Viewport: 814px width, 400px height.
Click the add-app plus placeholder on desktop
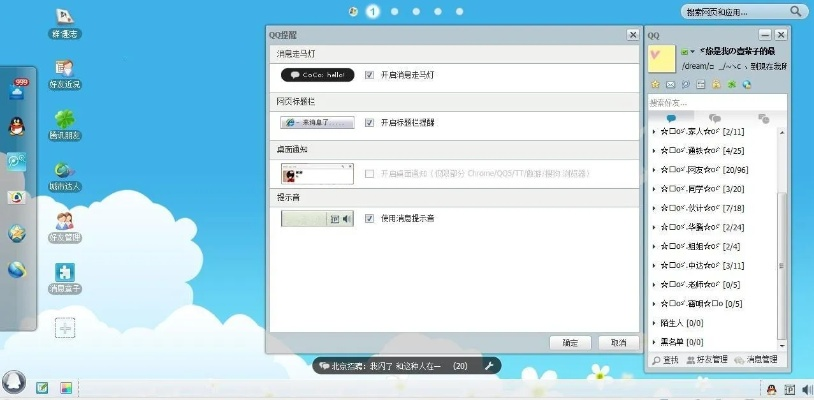point(65,328)
